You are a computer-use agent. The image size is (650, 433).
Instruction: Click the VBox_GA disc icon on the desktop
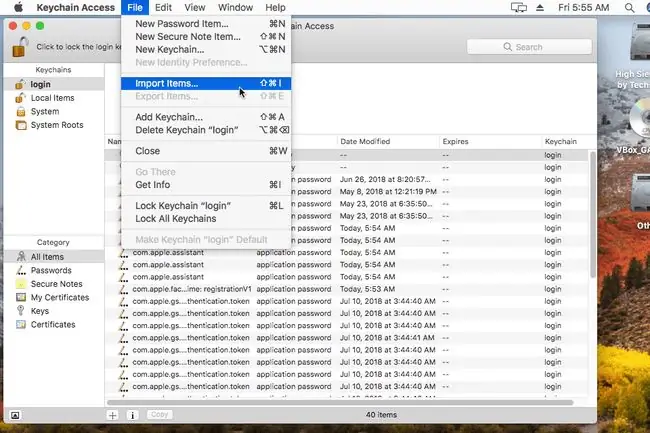pos(640,120)
